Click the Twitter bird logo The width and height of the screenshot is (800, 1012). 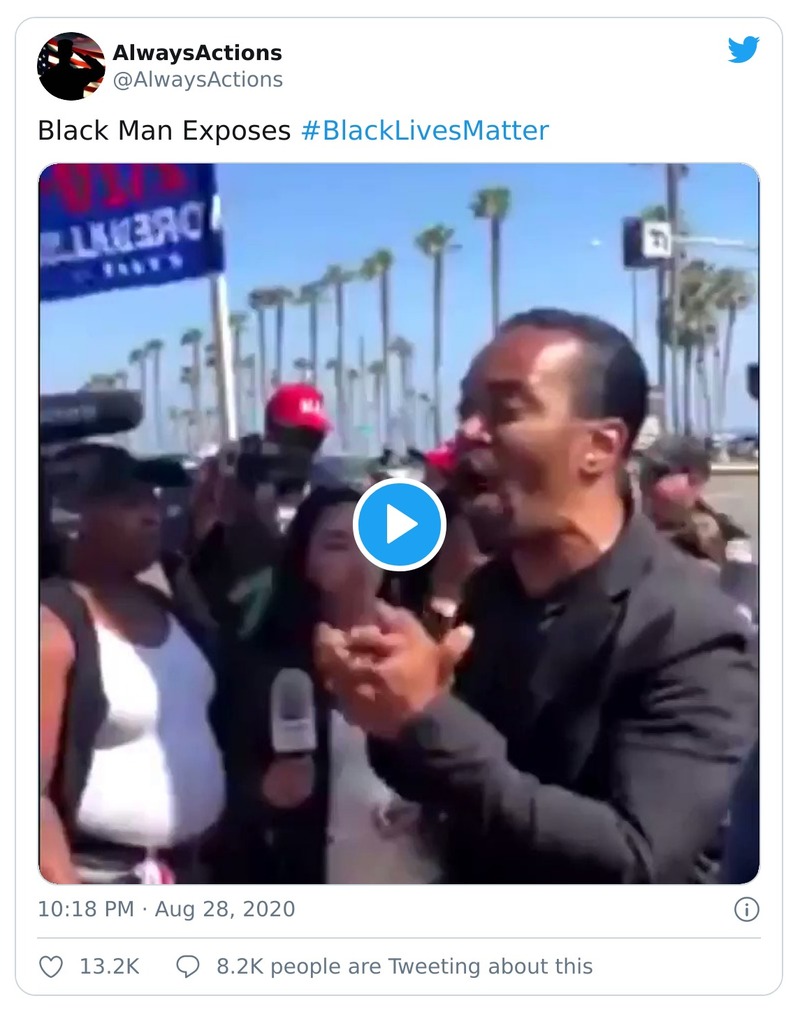(743, 50)
